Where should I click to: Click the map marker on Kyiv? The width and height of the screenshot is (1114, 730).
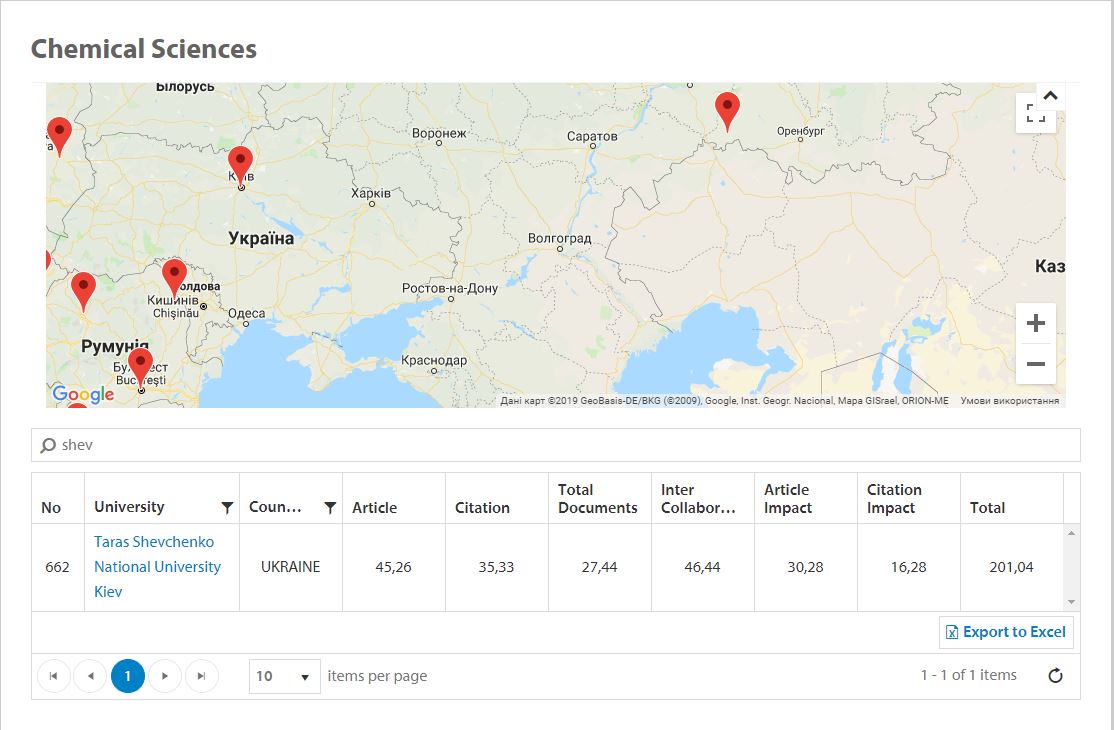[240, 165]
